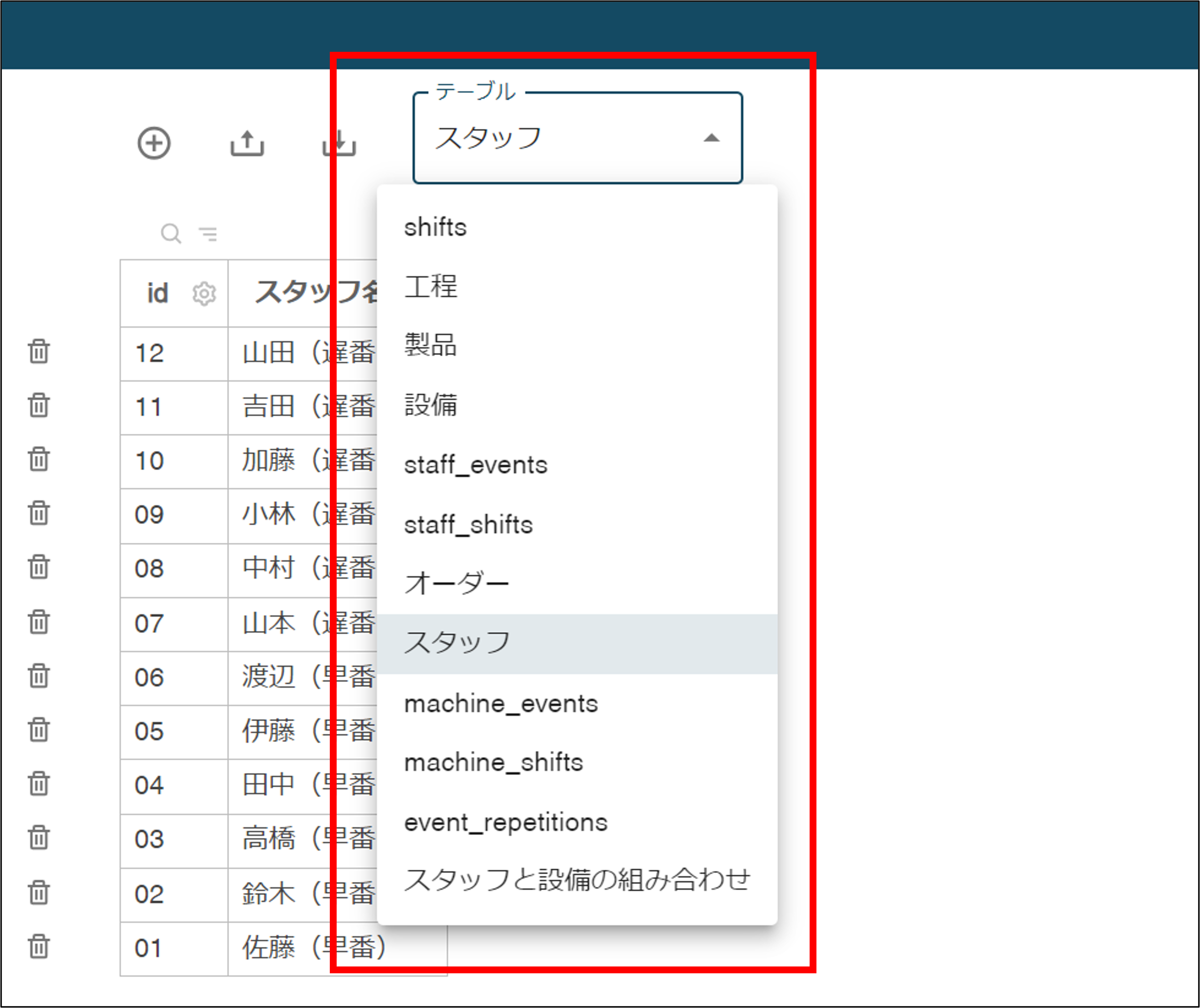Select 製品 from the table list
The image size is (1200, 1008).
(577, 346)
